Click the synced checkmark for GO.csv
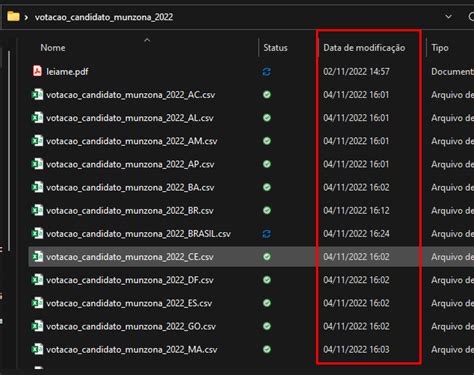The height and width of the screenshot is (375, 474). click(x=267, y=326)
